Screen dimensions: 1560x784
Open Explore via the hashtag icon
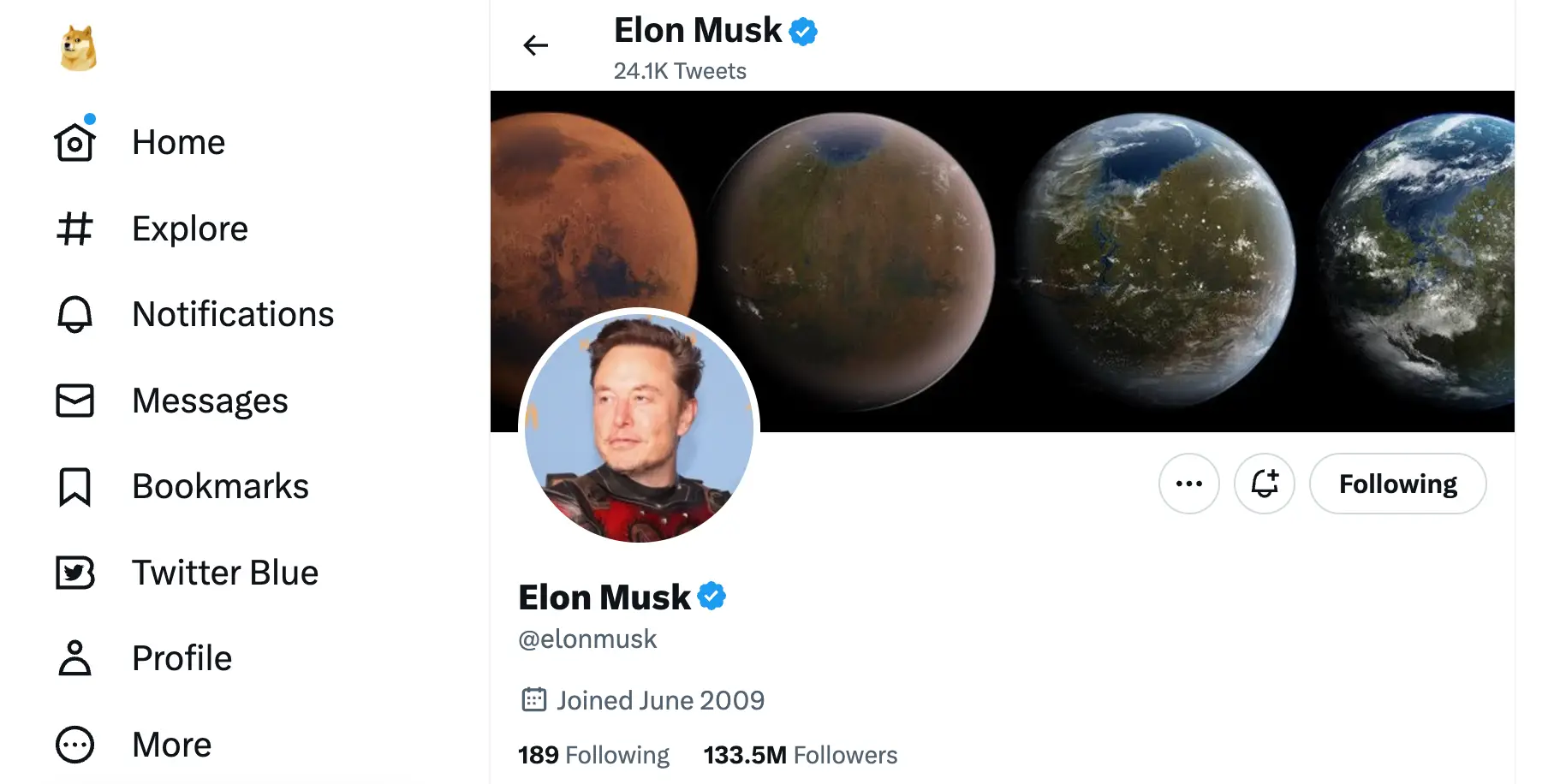(x=74, y=229)
